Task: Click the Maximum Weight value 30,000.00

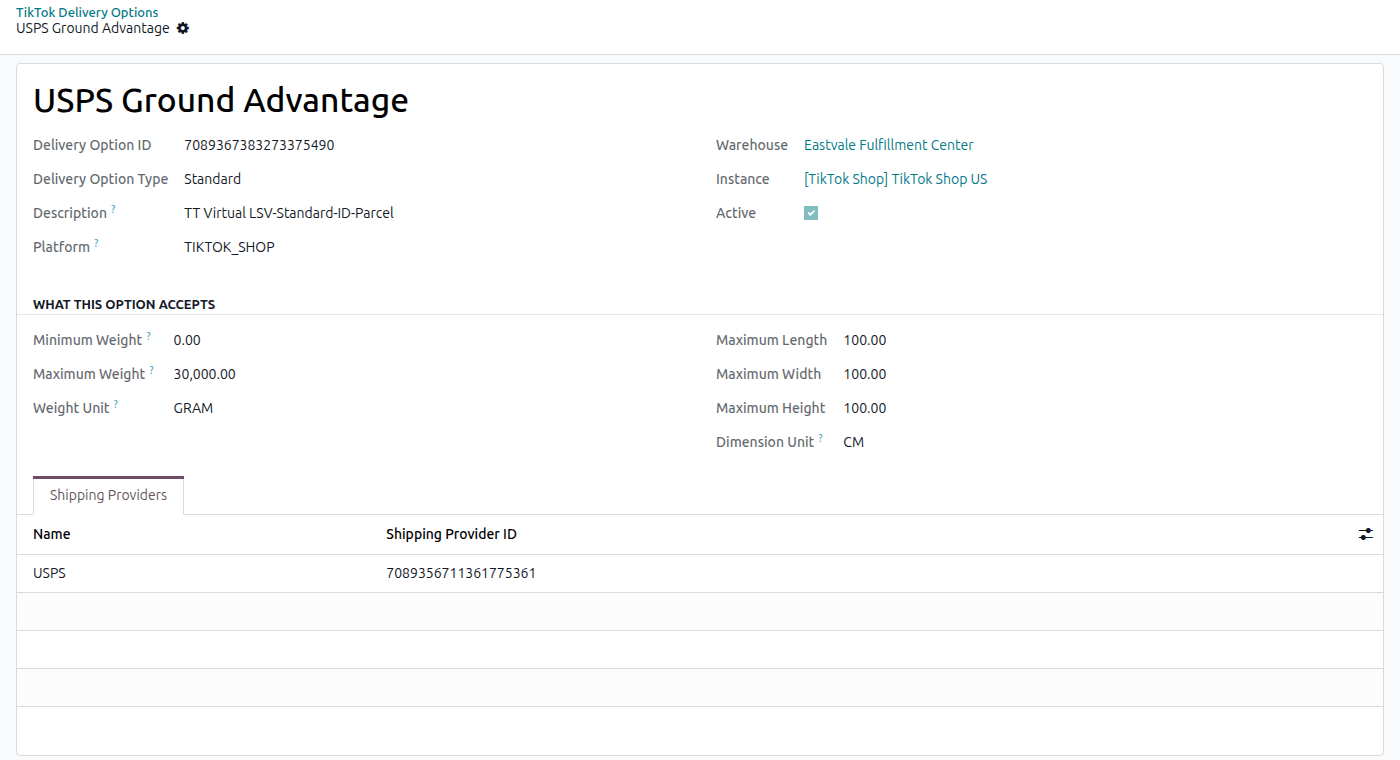Action: [205, 374]
